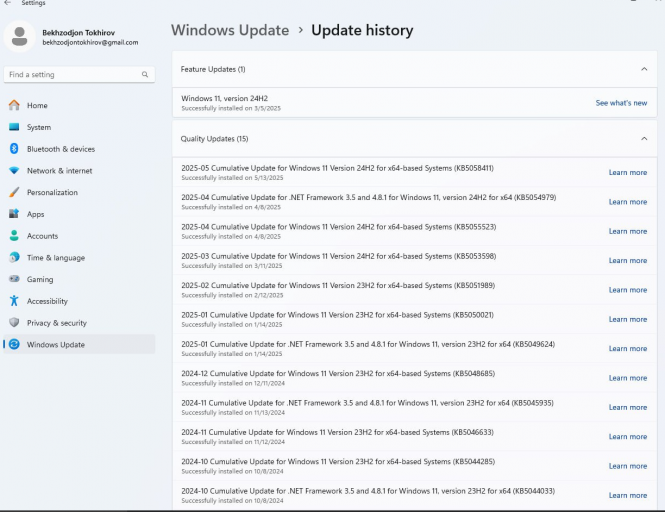
Task: Learn more about KB5058411 update
Action: (628, 173)
